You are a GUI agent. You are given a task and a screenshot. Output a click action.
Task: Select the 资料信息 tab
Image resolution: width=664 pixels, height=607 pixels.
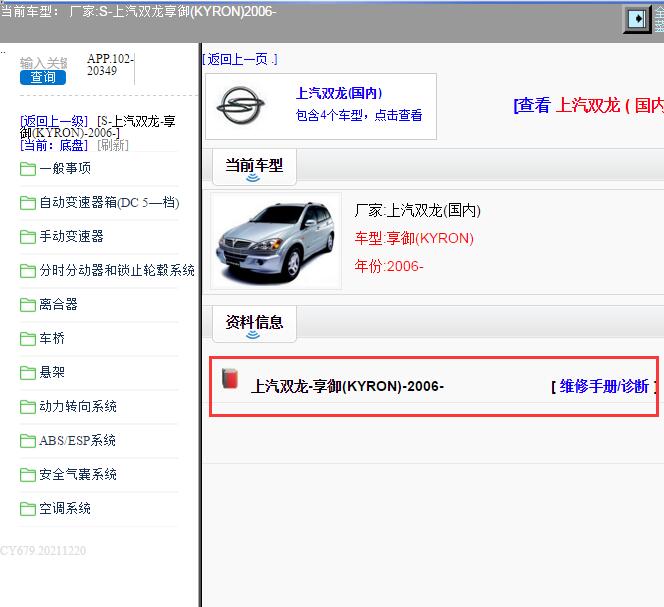(x=254, y=324)
